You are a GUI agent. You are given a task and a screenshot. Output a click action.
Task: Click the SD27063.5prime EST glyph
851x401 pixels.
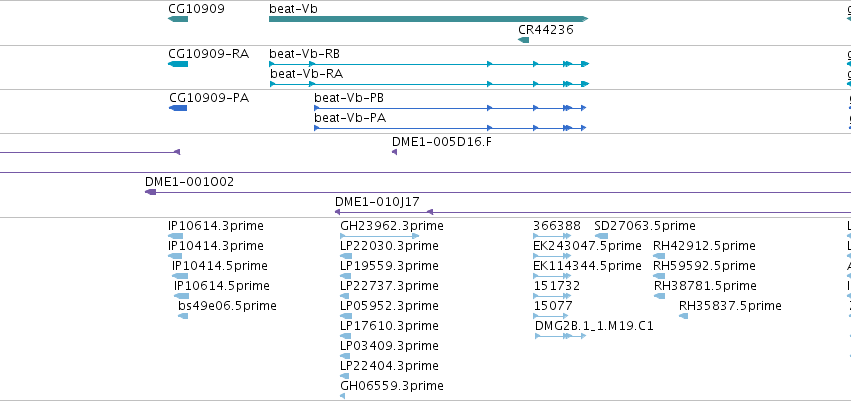click(601, 236)
